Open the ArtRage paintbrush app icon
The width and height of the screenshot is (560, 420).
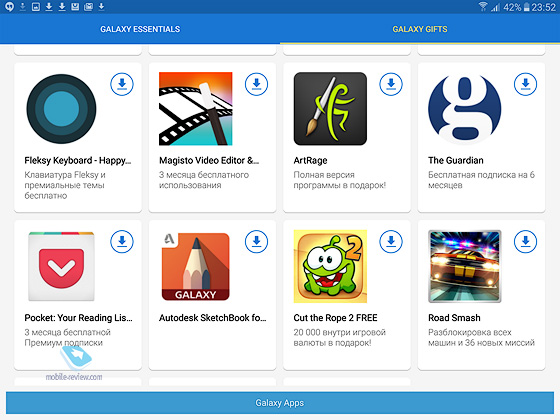[330, 109]
